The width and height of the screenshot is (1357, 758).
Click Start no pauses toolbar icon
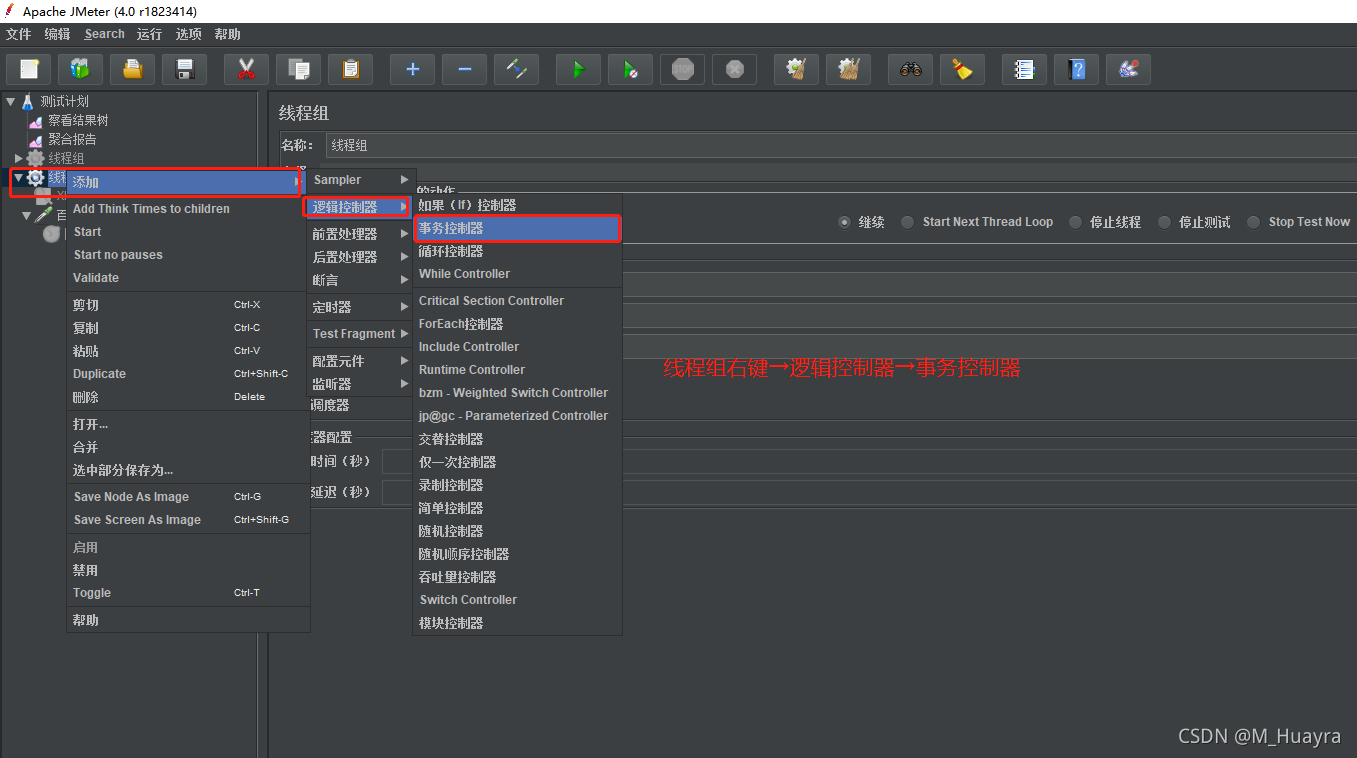pyautogui.click(x=630, y=69)
